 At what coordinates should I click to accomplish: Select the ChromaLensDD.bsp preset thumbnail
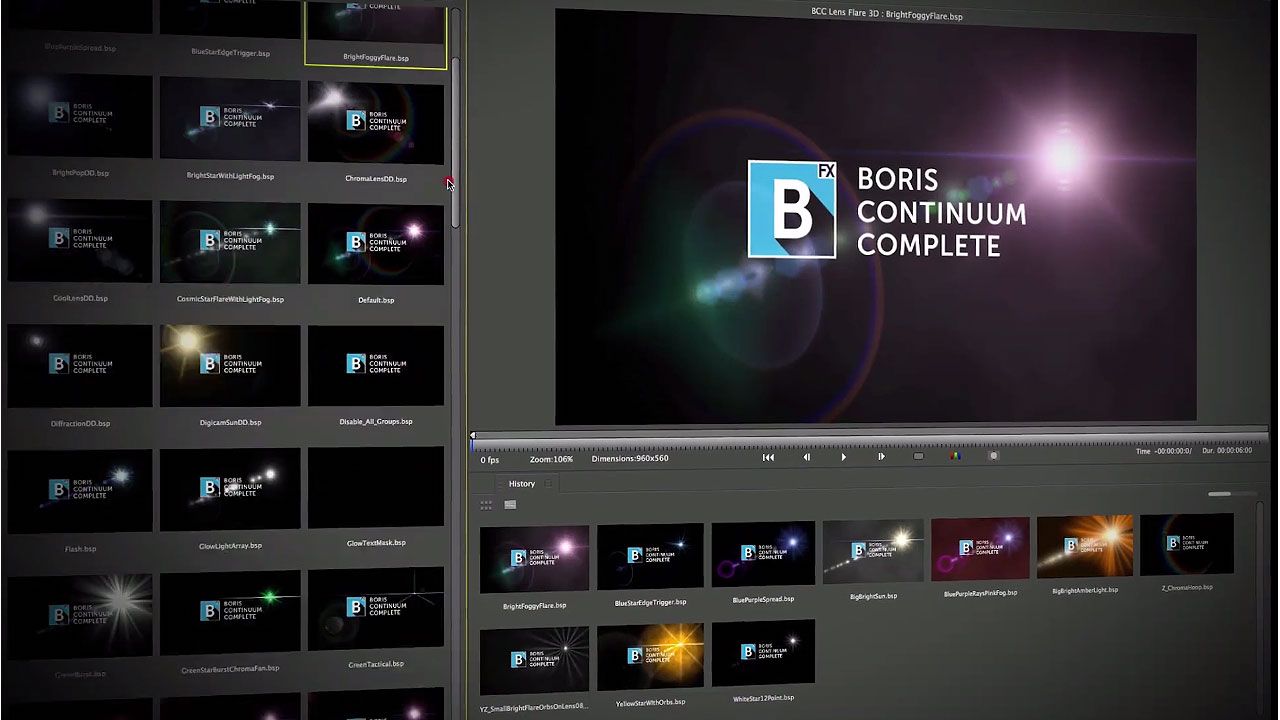point(376,122)
